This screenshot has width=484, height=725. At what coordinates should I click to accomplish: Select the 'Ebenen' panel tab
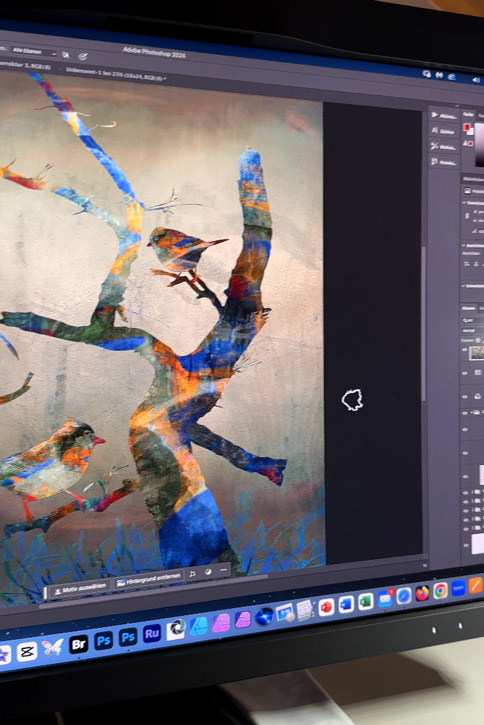pyautogui.click(x=468, y=308)
